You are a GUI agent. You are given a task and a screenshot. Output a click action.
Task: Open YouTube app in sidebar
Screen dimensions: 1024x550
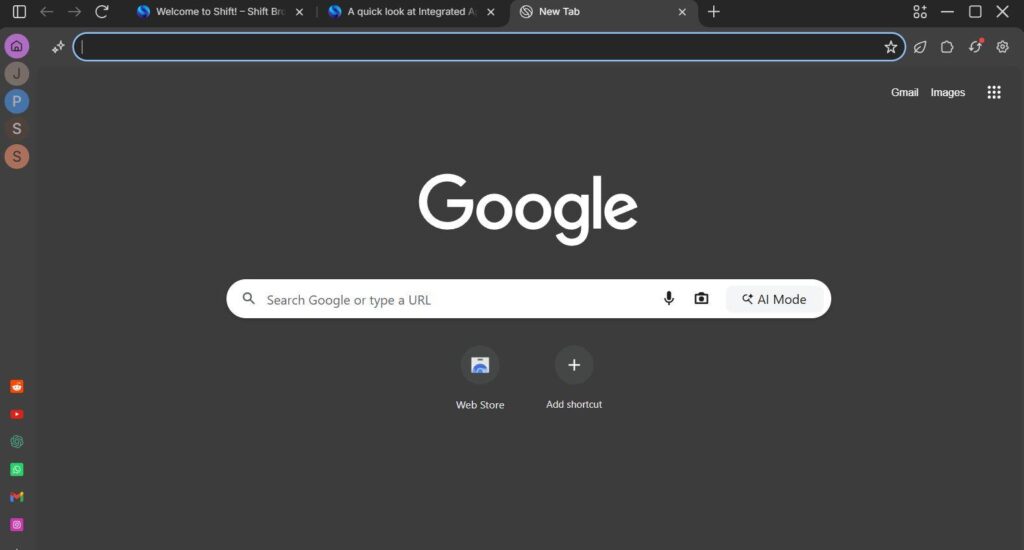[x=17, y=414]
